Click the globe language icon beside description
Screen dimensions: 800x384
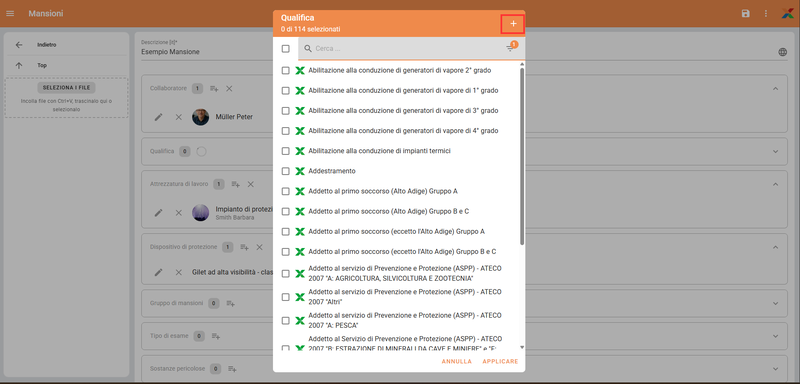coord(783,52)
